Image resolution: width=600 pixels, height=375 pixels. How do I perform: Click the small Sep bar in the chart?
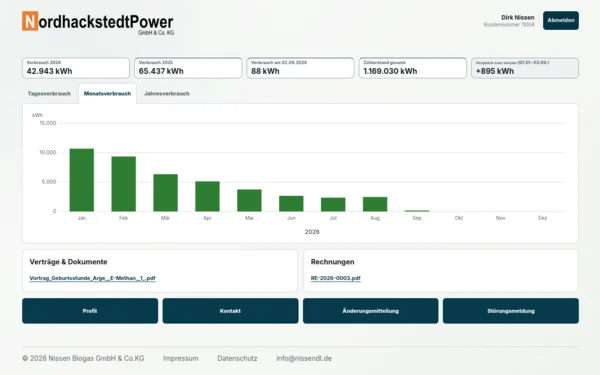pos(417,211)
